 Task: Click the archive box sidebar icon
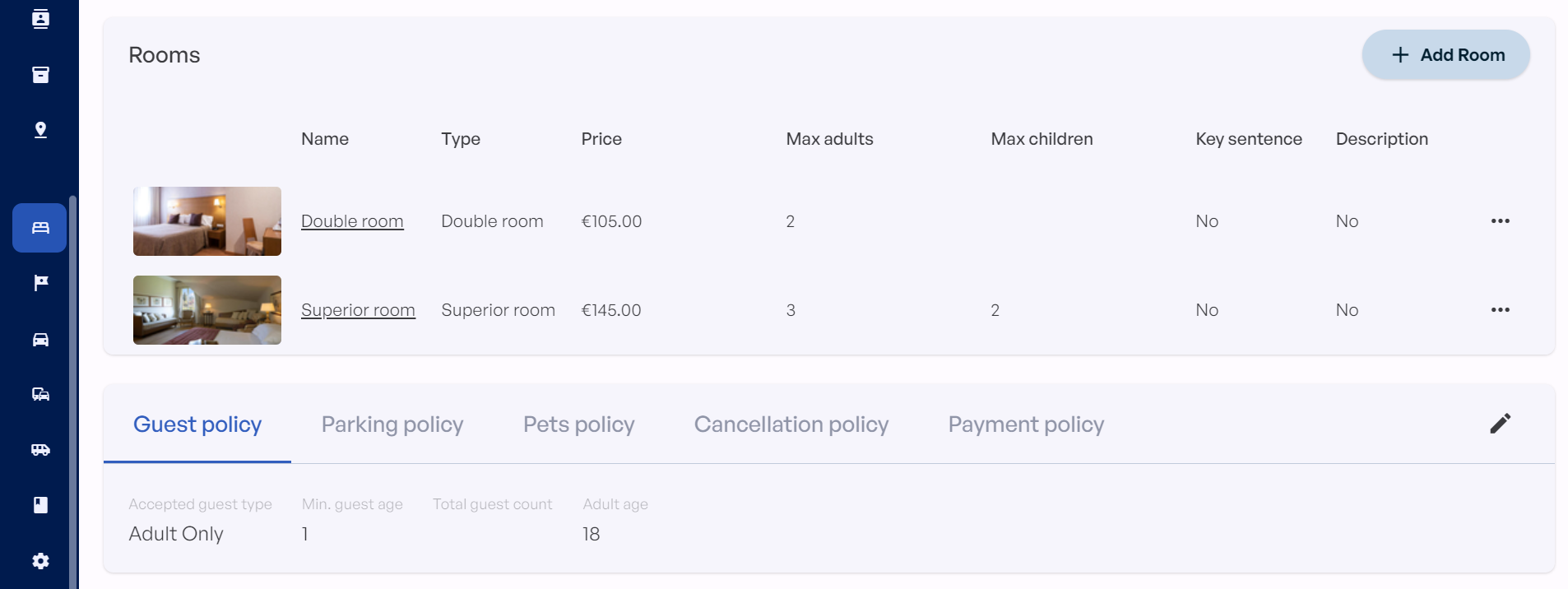(x=40, y=75)
